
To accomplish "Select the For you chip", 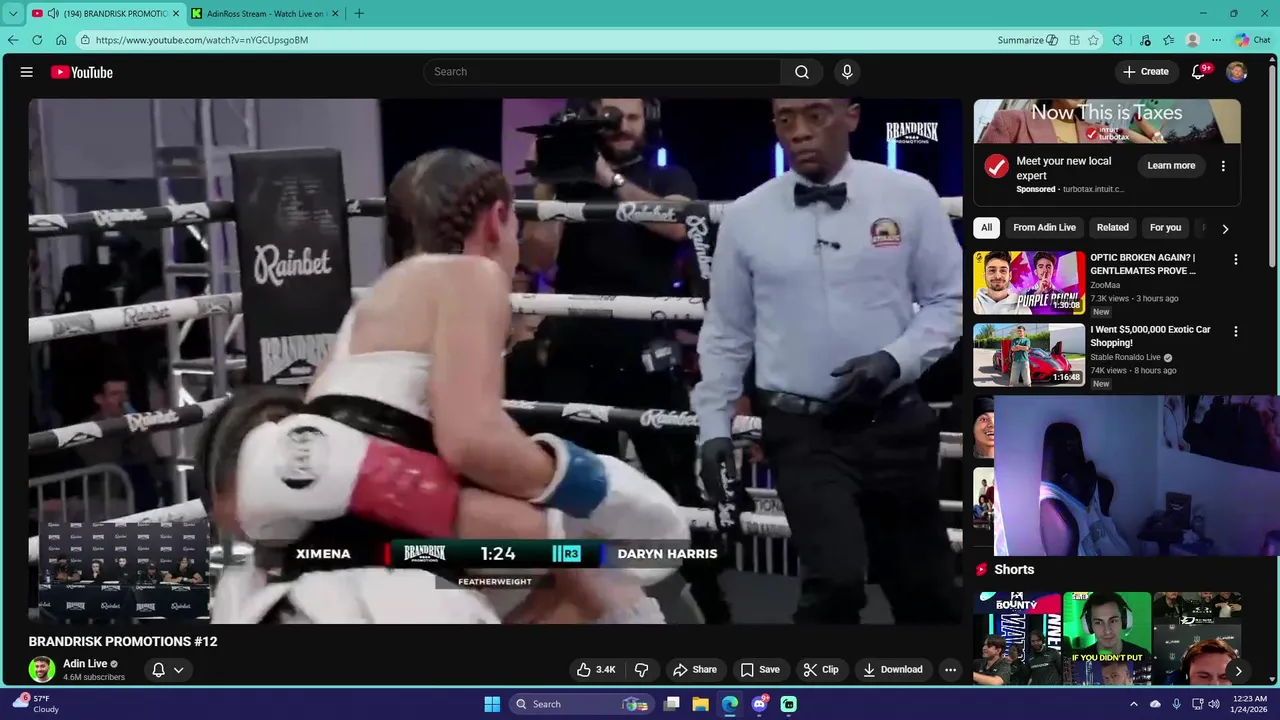I will [x=1165, y=228].
